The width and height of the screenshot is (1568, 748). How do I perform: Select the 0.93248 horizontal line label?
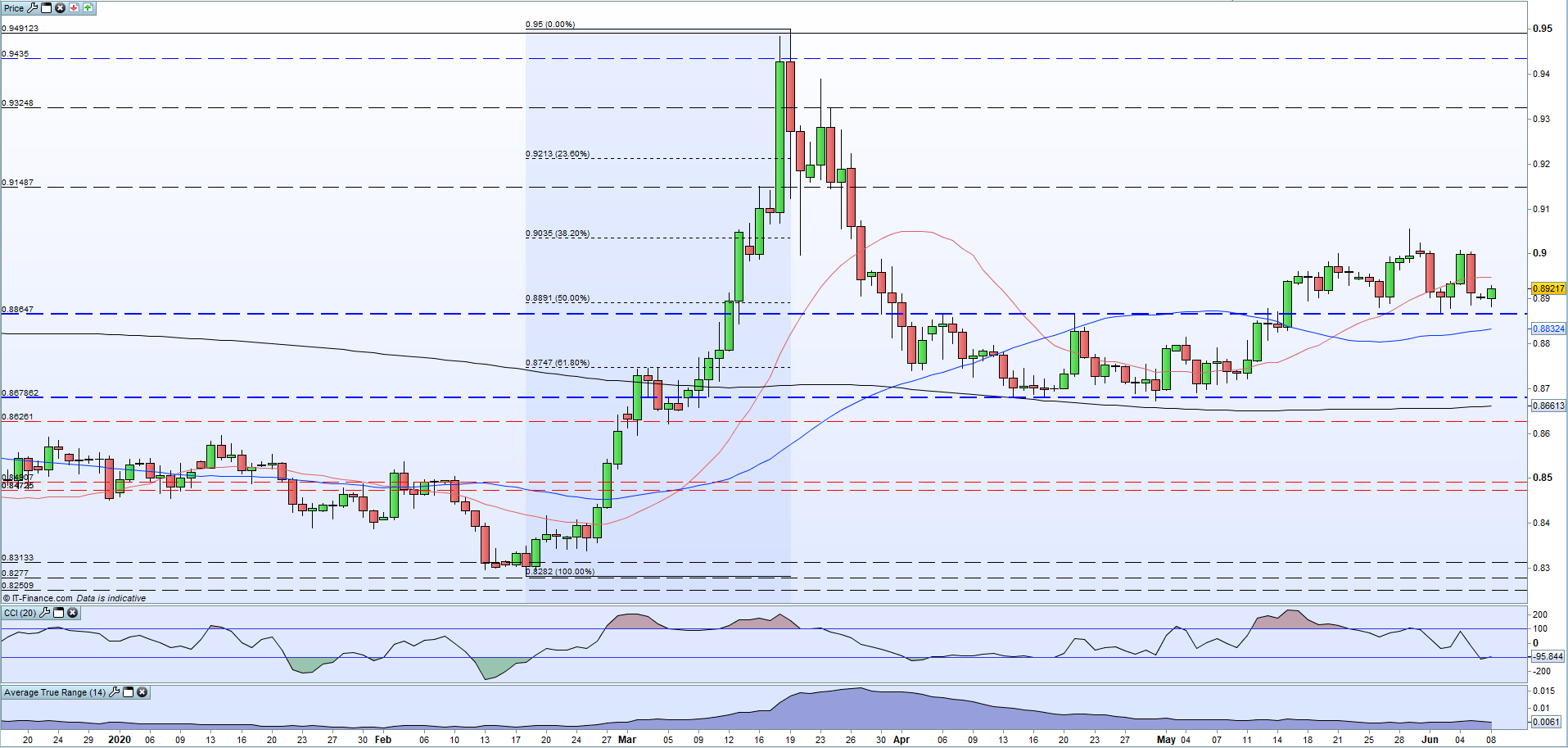pos(17,103)
